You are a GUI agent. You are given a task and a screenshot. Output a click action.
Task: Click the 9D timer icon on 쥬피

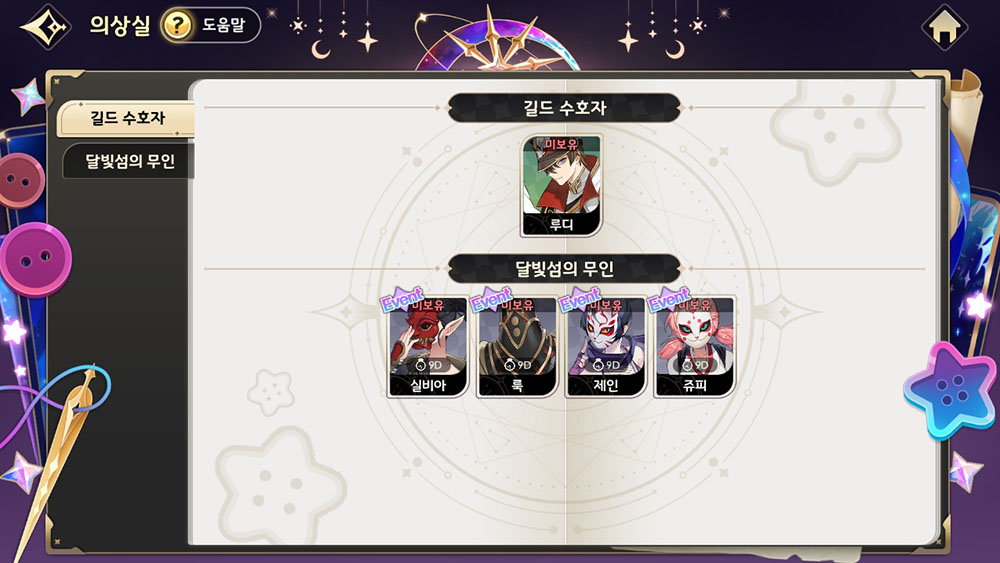687,365
